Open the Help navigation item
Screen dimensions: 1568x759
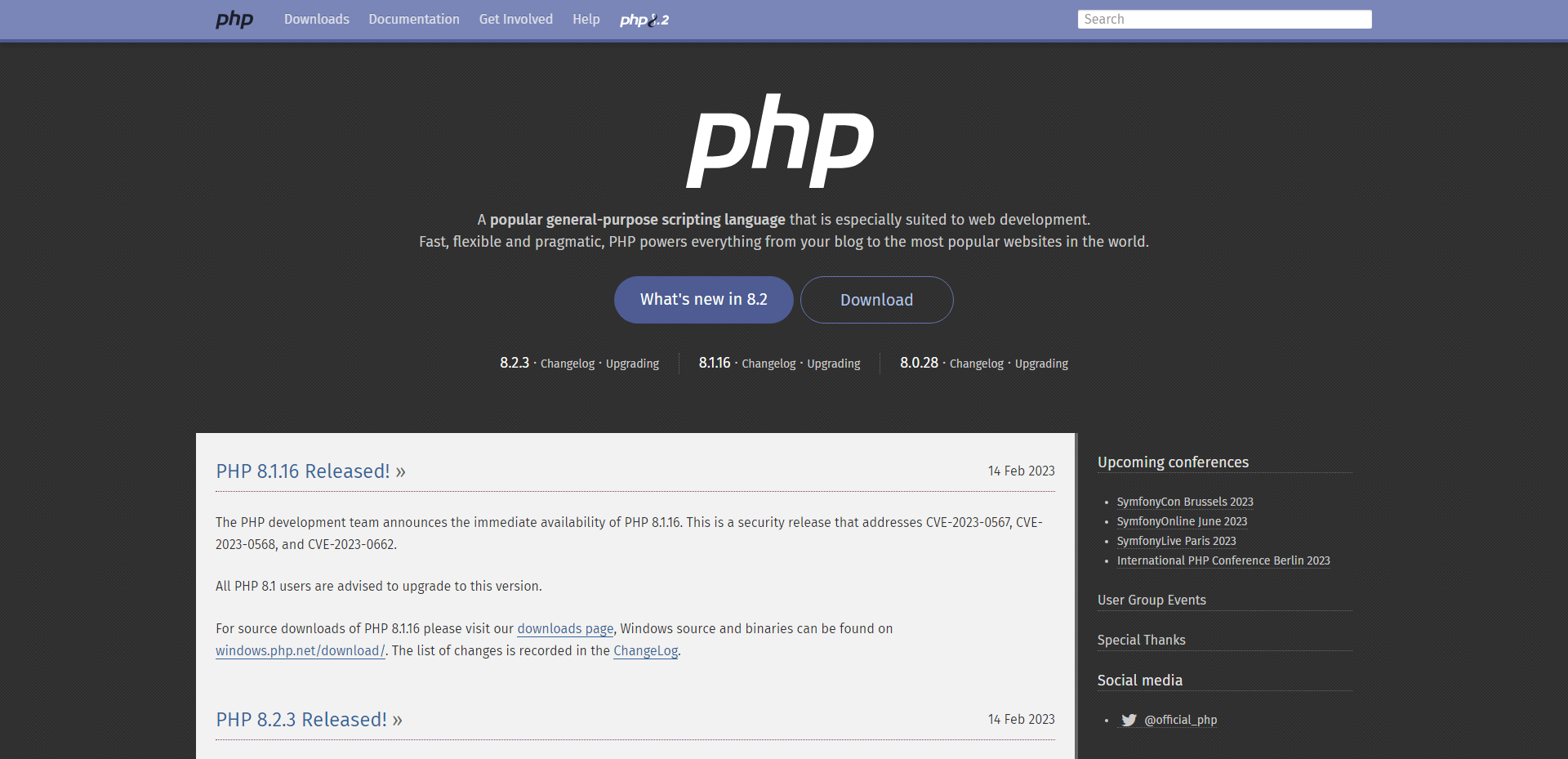pos(586,19)
